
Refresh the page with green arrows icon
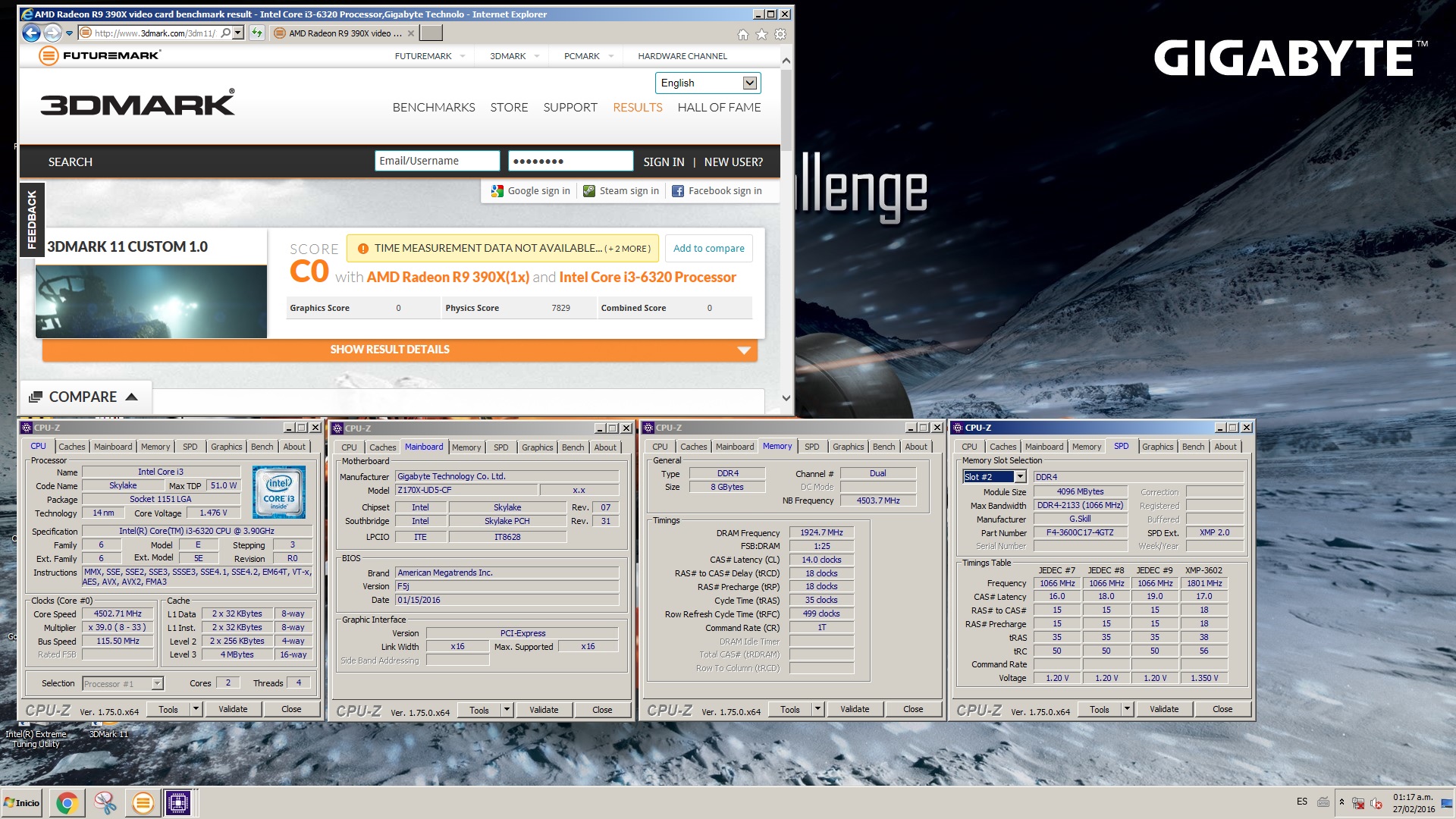coord(257,33)
